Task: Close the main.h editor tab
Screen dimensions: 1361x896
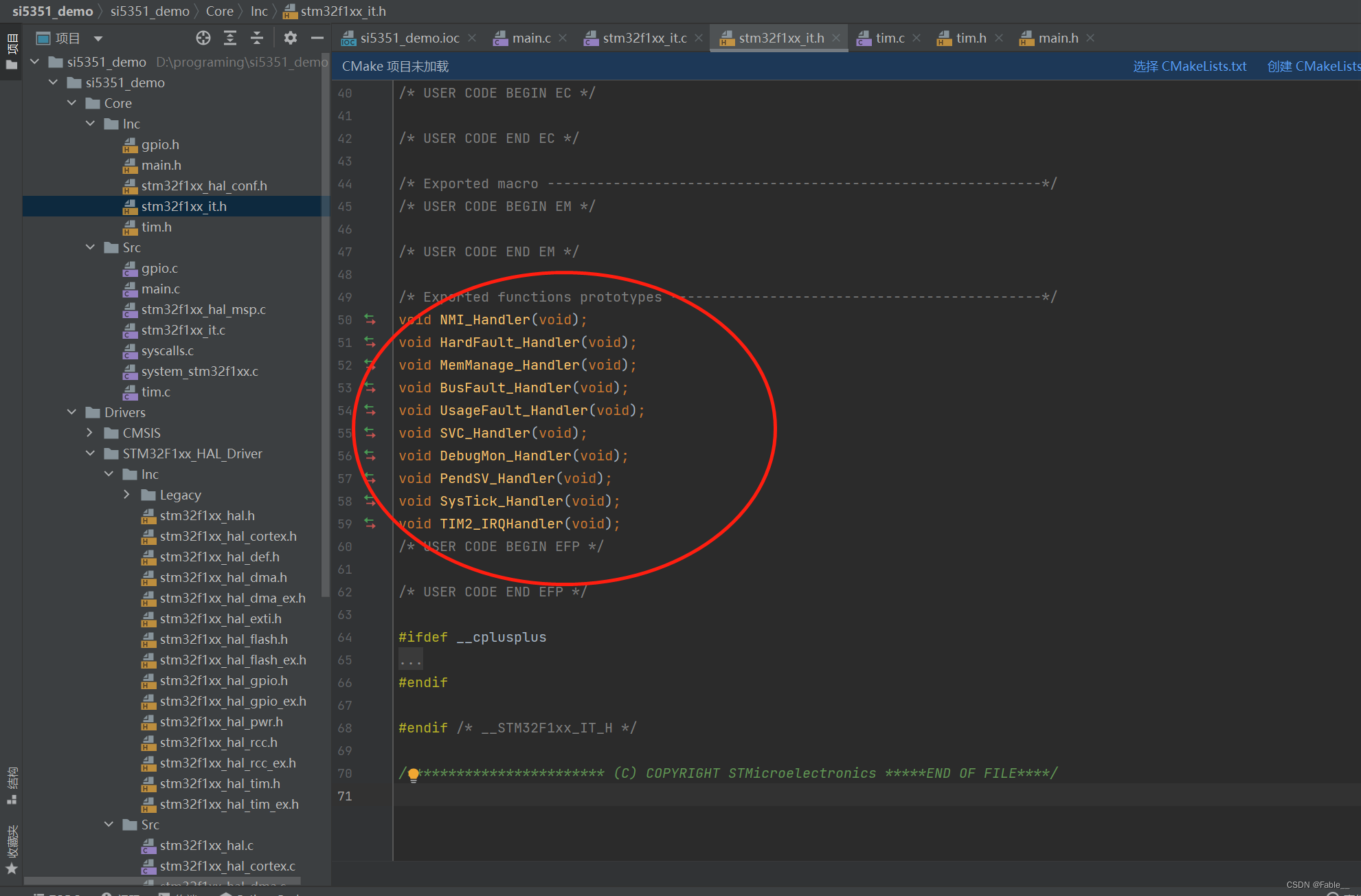Action: [1090, 38]
